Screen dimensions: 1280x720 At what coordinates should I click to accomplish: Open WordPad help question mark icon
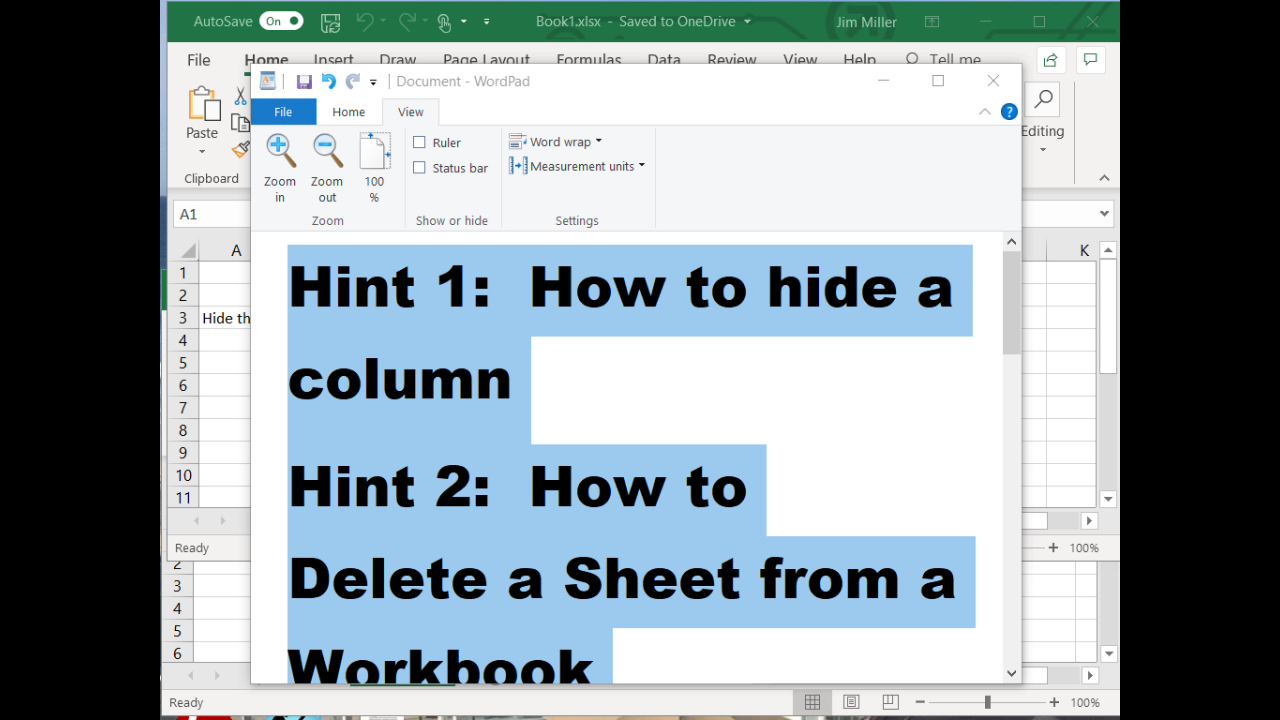[x=1009, y=112]
